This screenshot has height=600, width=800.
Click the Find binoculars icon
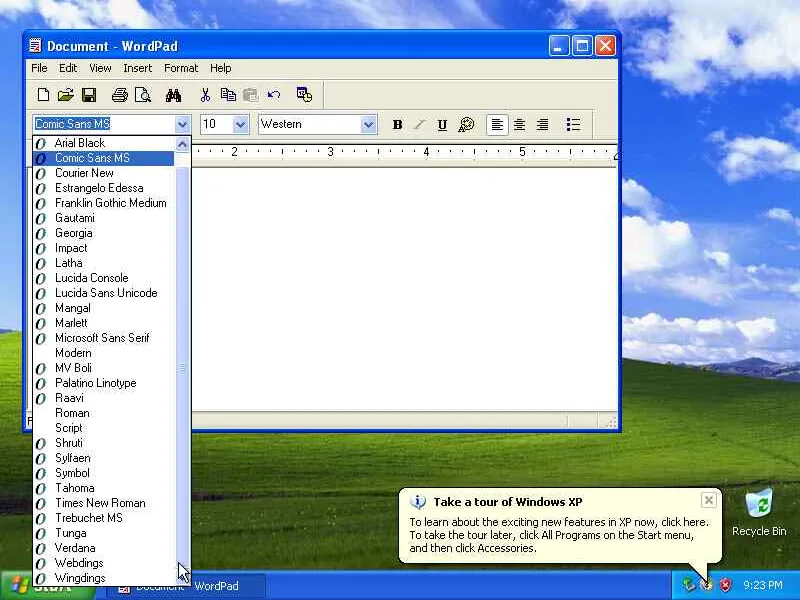click(173, 95)
